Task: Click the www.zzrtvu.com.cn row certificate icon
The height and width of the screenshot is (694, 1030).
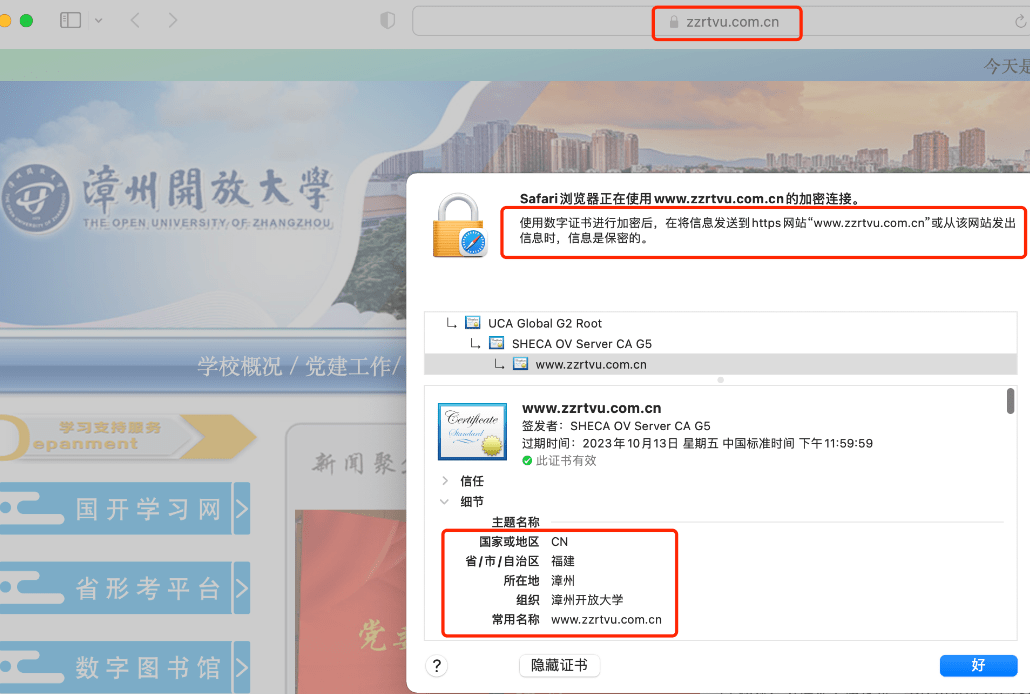Action: click(520, 363)
